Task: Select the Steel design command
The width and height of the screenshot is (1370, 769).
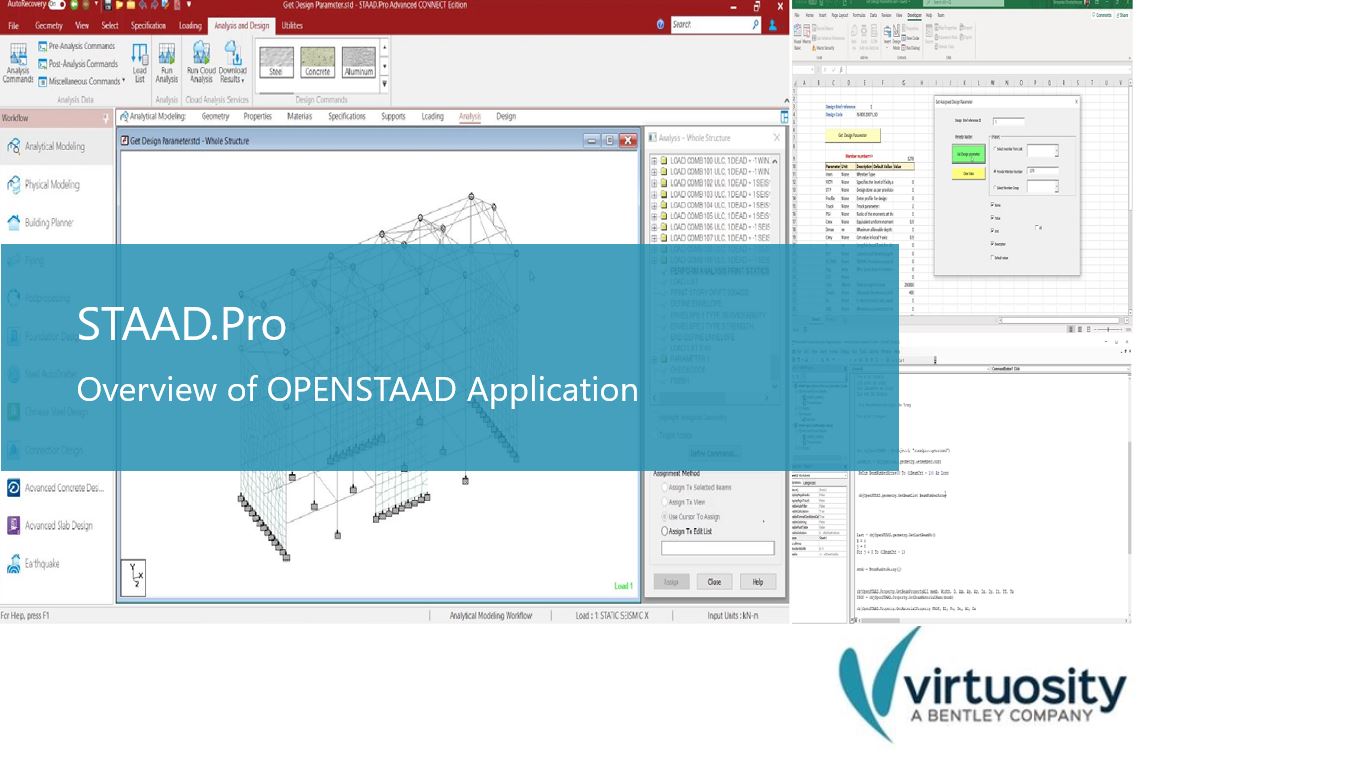Action: point(276,62)
